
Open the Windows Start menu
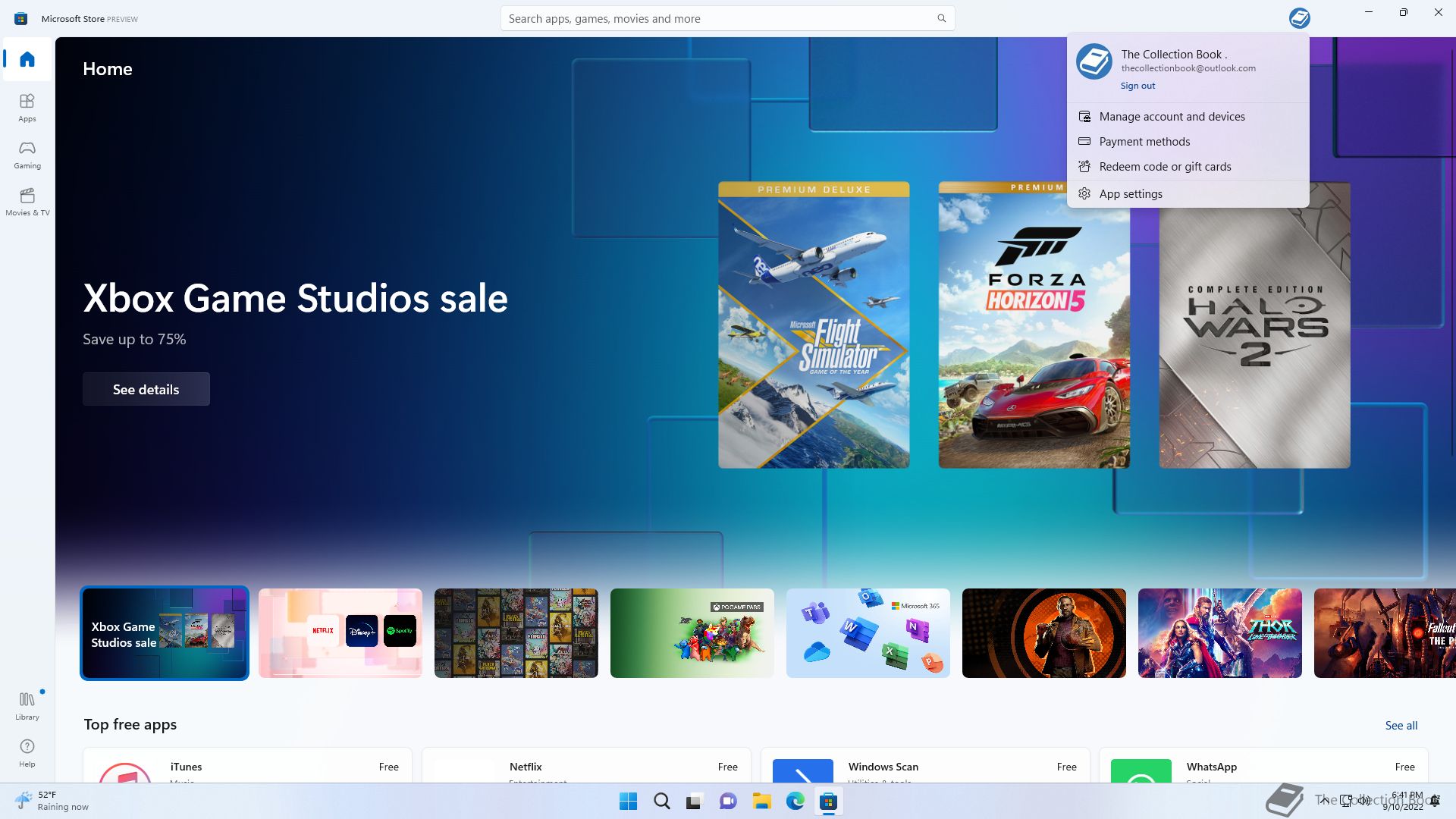pyautogui.click(x=628, y=802)
